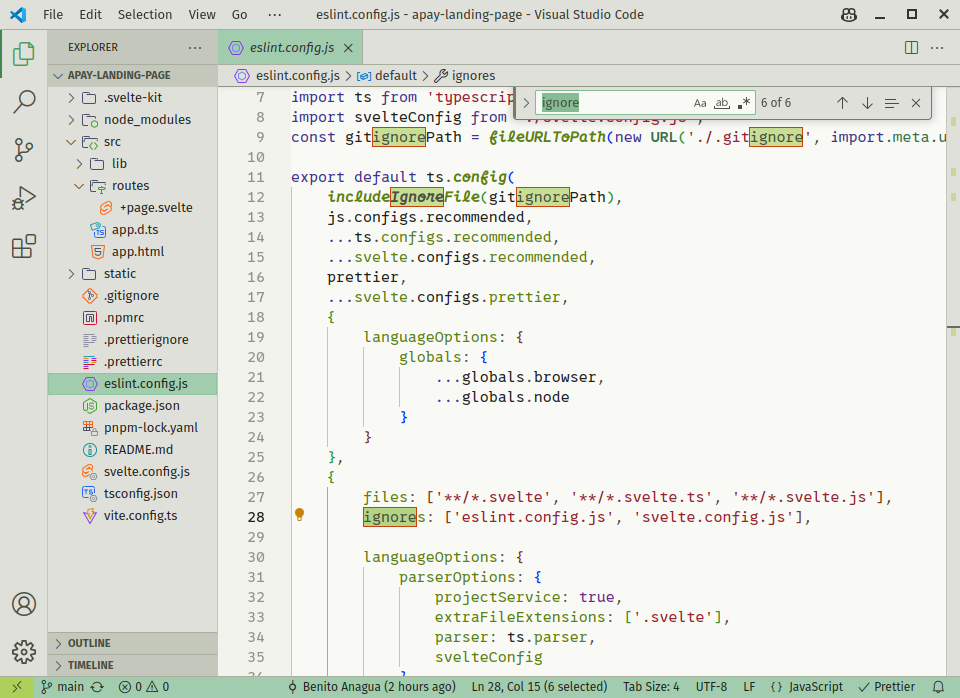Open errors and warnings count in status bar
960x698 pixels.
coord(144,687)
